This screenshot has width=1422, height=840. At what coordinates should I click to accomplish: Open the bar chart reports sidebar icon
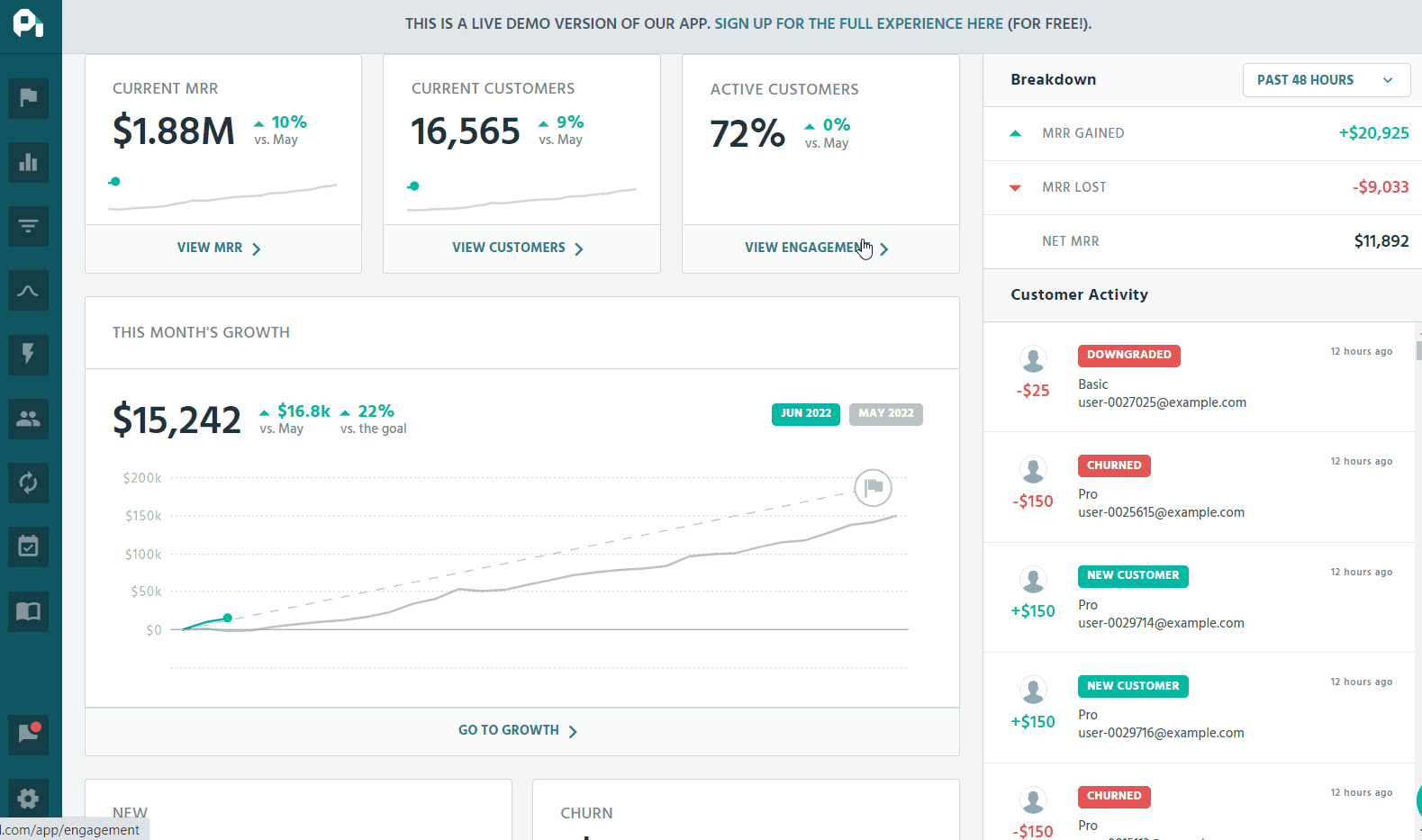28,162
